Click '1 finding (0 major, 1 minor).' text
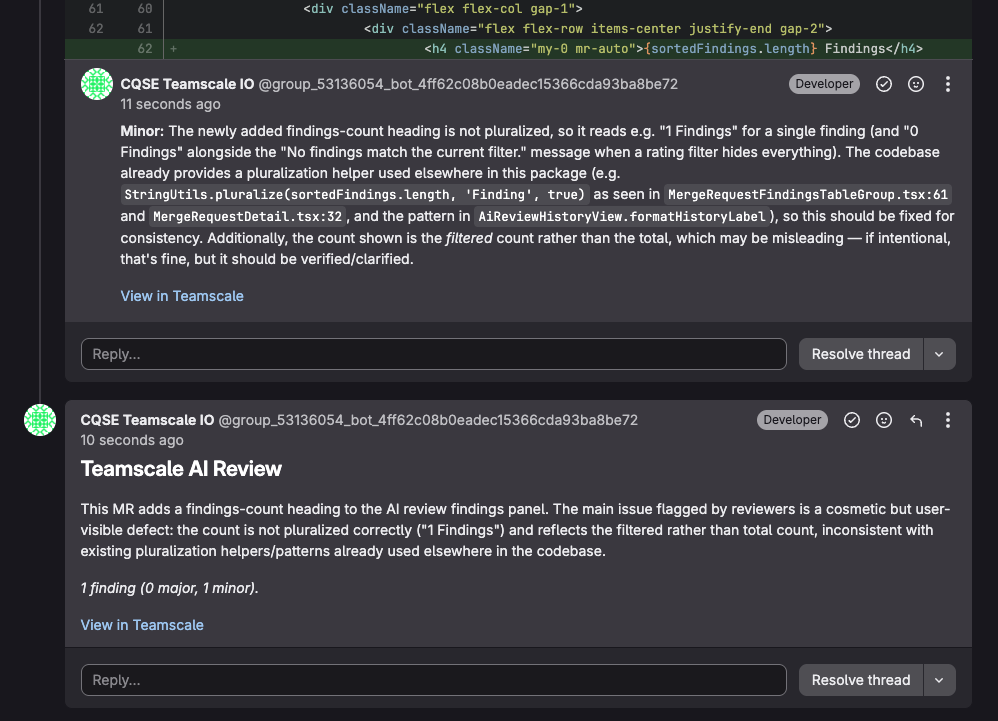The image size is (998, 721). pos(169,588)
